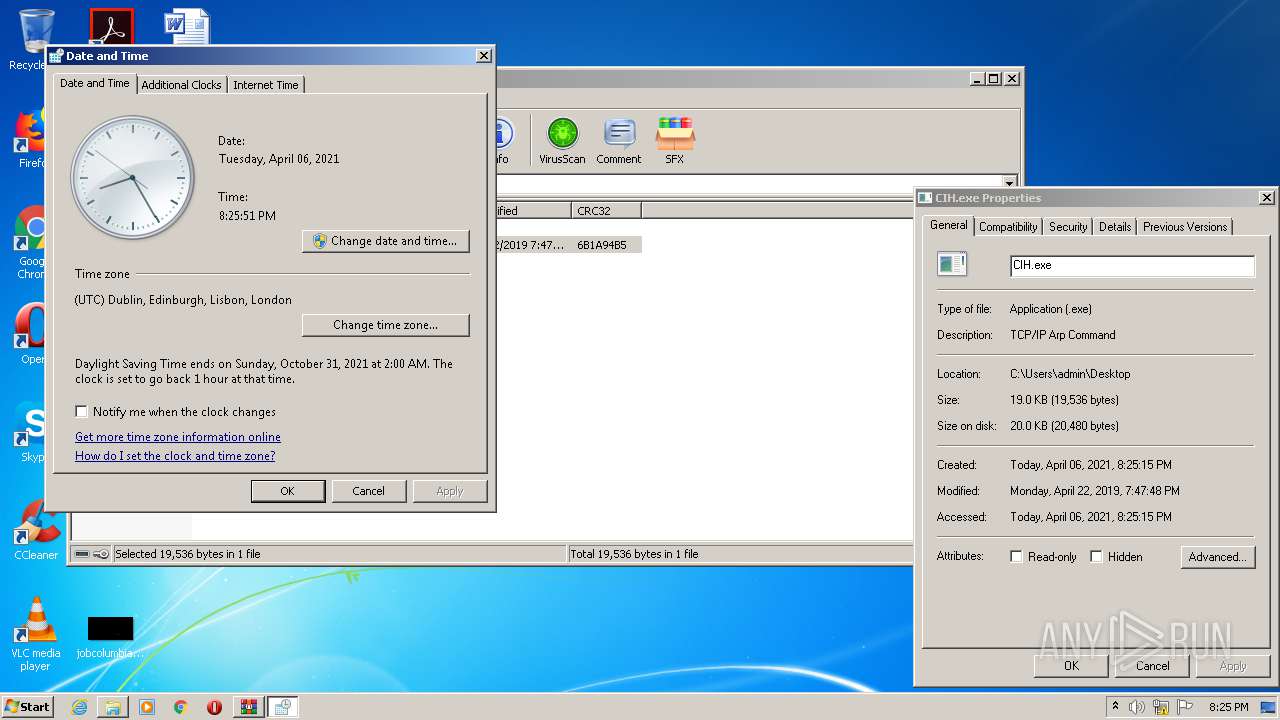Open VLC media player desktop icon

(35, 634)
